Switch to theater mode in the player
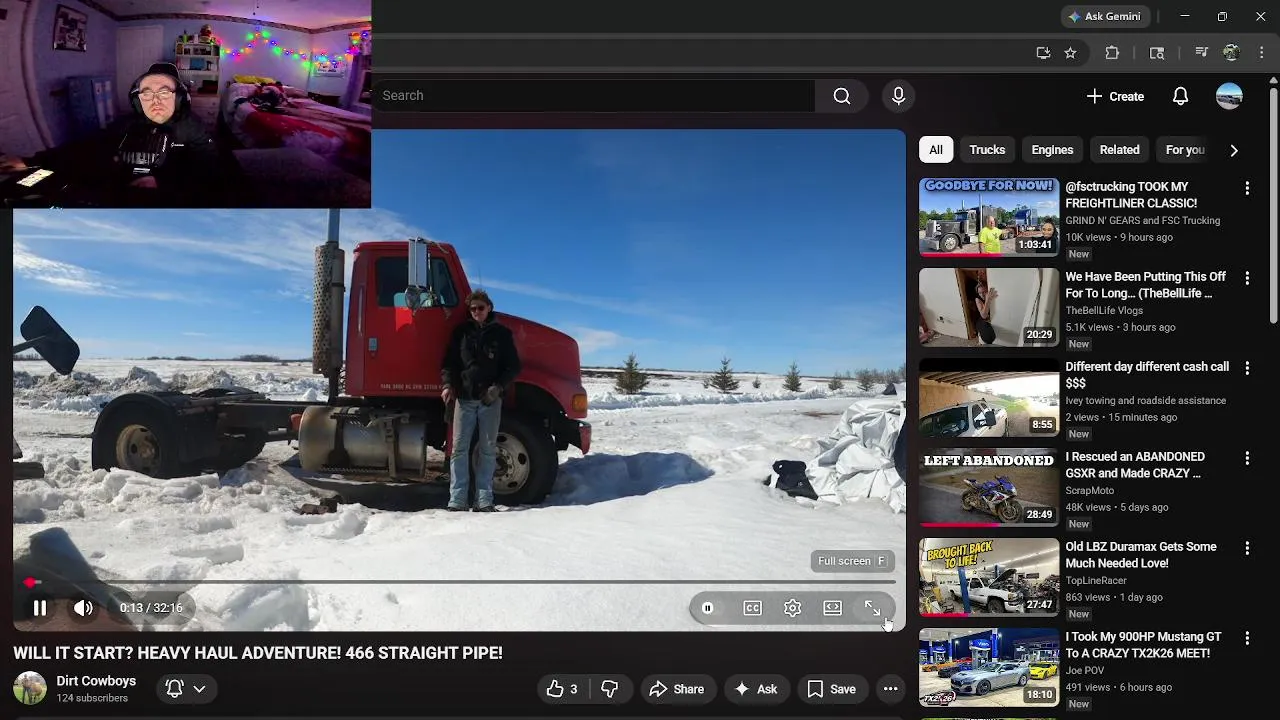 coord(832,608)
